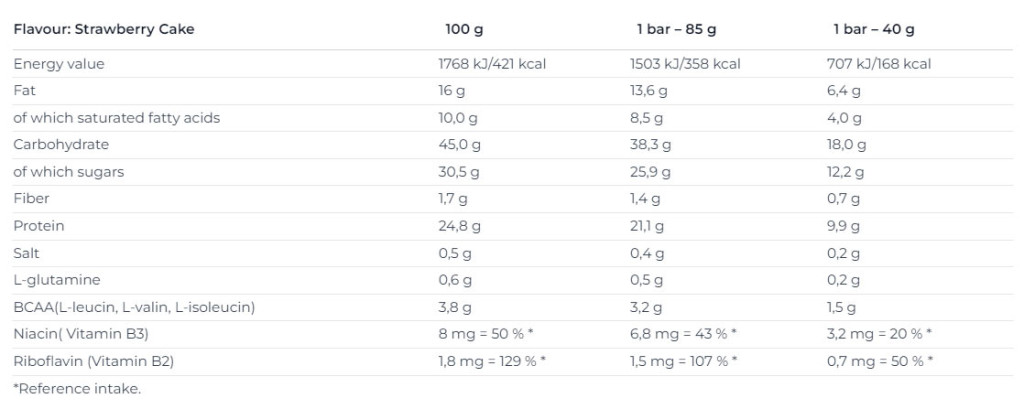Image resolution: width=1024 pixels, height=409 pixels.
Task: Click the 'Riboflavin (Vitamin B2)' row label
Action: (x=93, y=361)
